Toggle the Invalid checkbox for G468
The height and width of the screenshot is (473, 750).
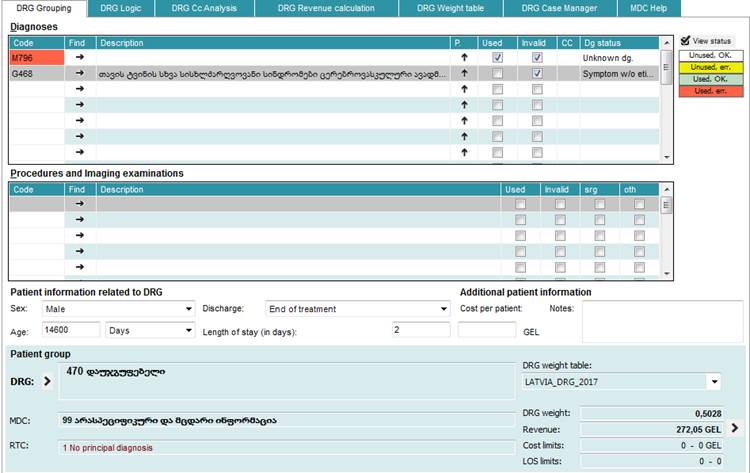coord(537,73)
